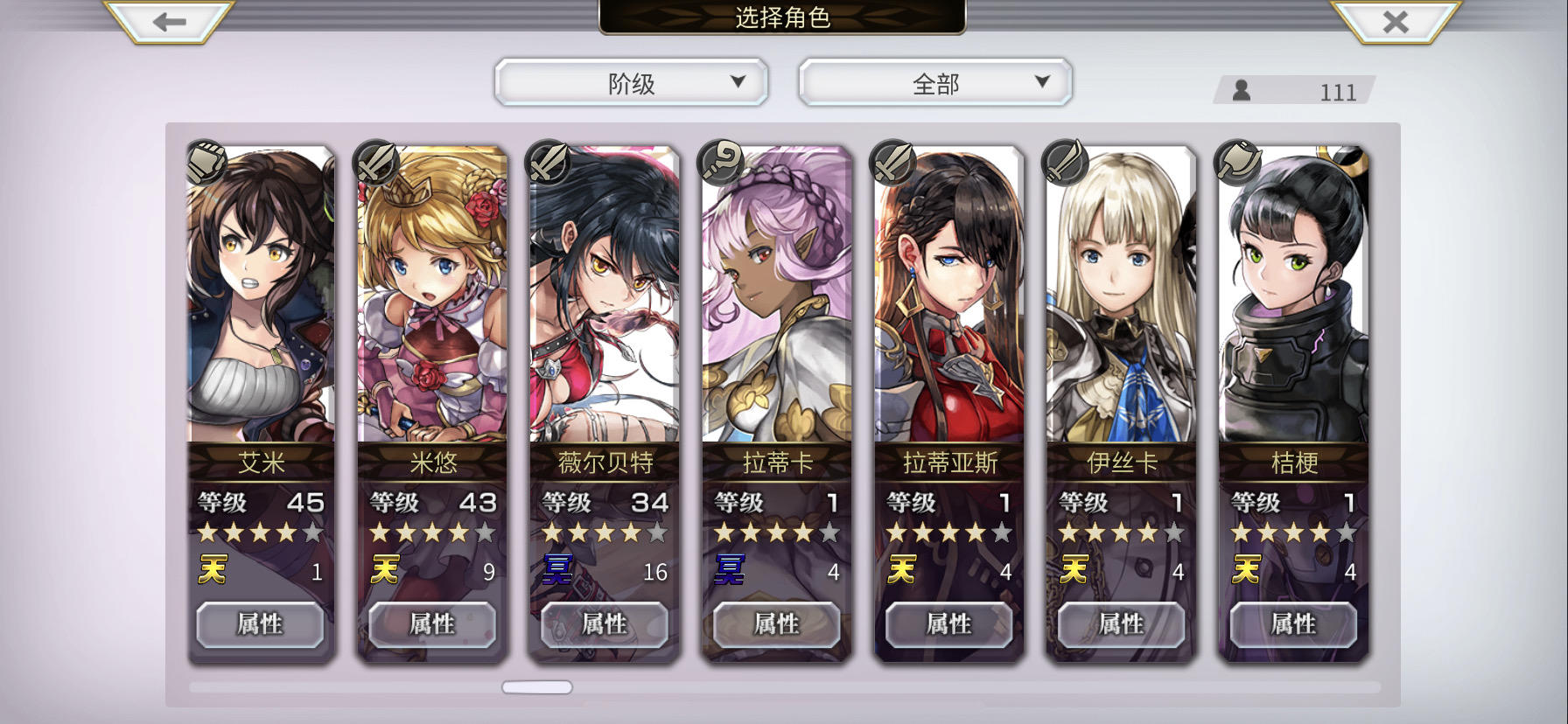Open the 全部 filter dropdown
1568x724 pixels.
pyautogui.click(x=935, y=83)
